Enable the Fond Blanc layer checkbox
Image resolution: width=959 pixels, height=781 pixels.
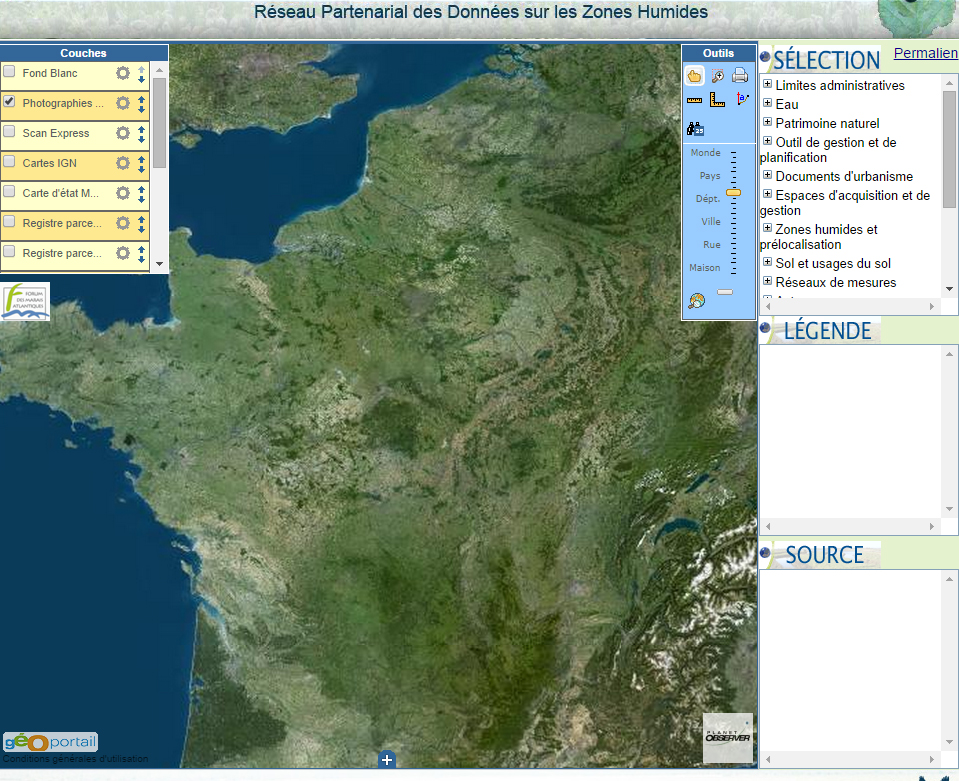point(9,72)
